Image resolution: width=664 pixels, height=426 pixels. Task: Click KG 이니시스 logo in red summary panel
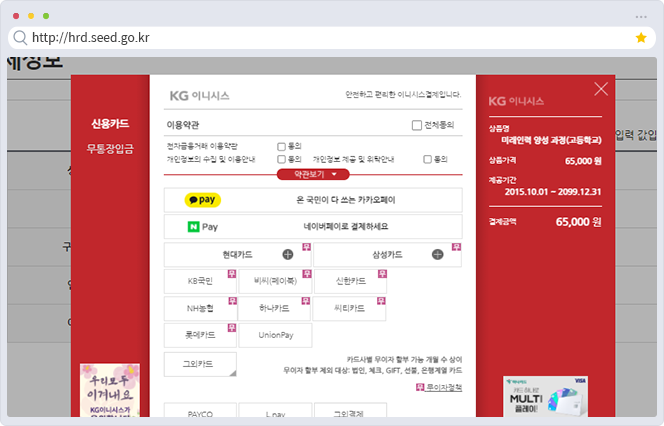[516, 101]
